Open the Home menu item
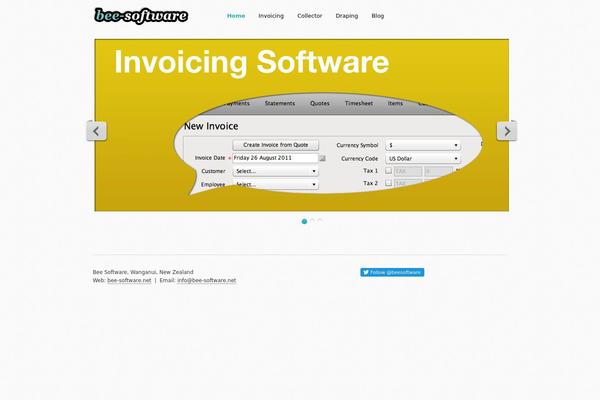Screen dimensions: 600x400 (x=236, y=16)
